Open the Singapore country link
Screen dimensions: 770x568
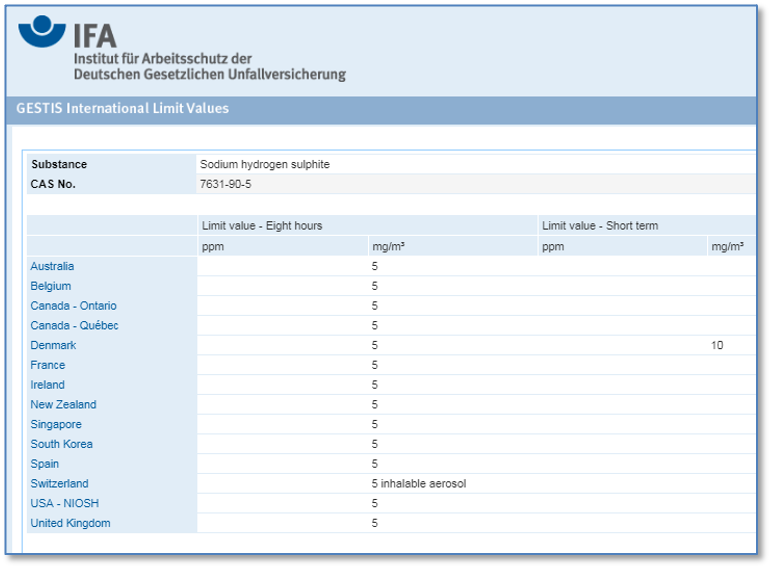coord(56,424)
